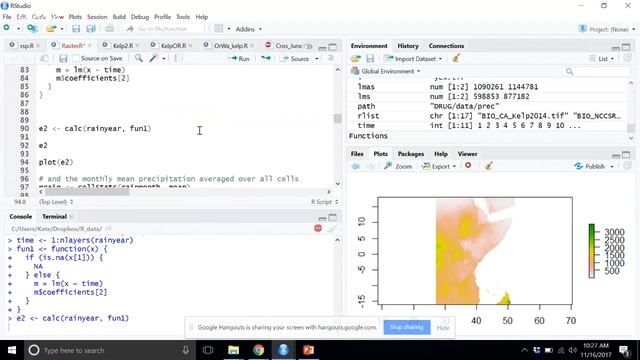Open File Explorer from the taskbar
This screenshot has width=640, height=360.
[x=233, y=350]
